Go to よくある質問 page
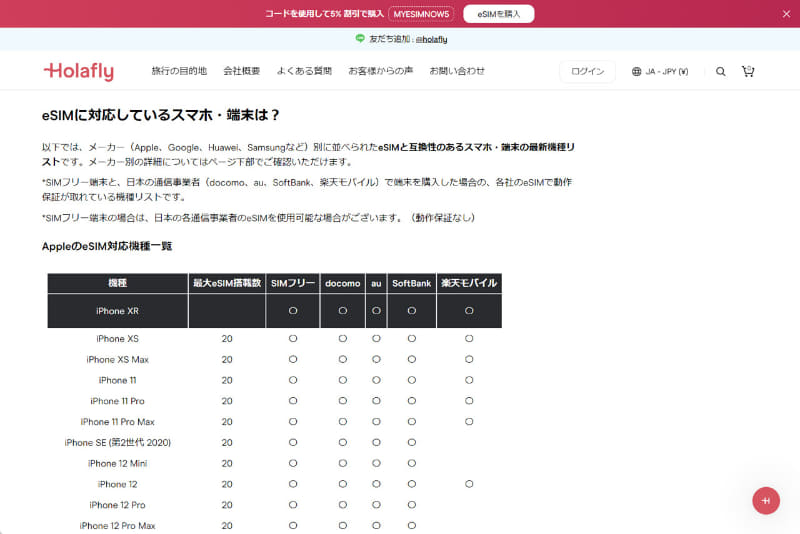The image size is (800, 534). (x=304, y=71)
